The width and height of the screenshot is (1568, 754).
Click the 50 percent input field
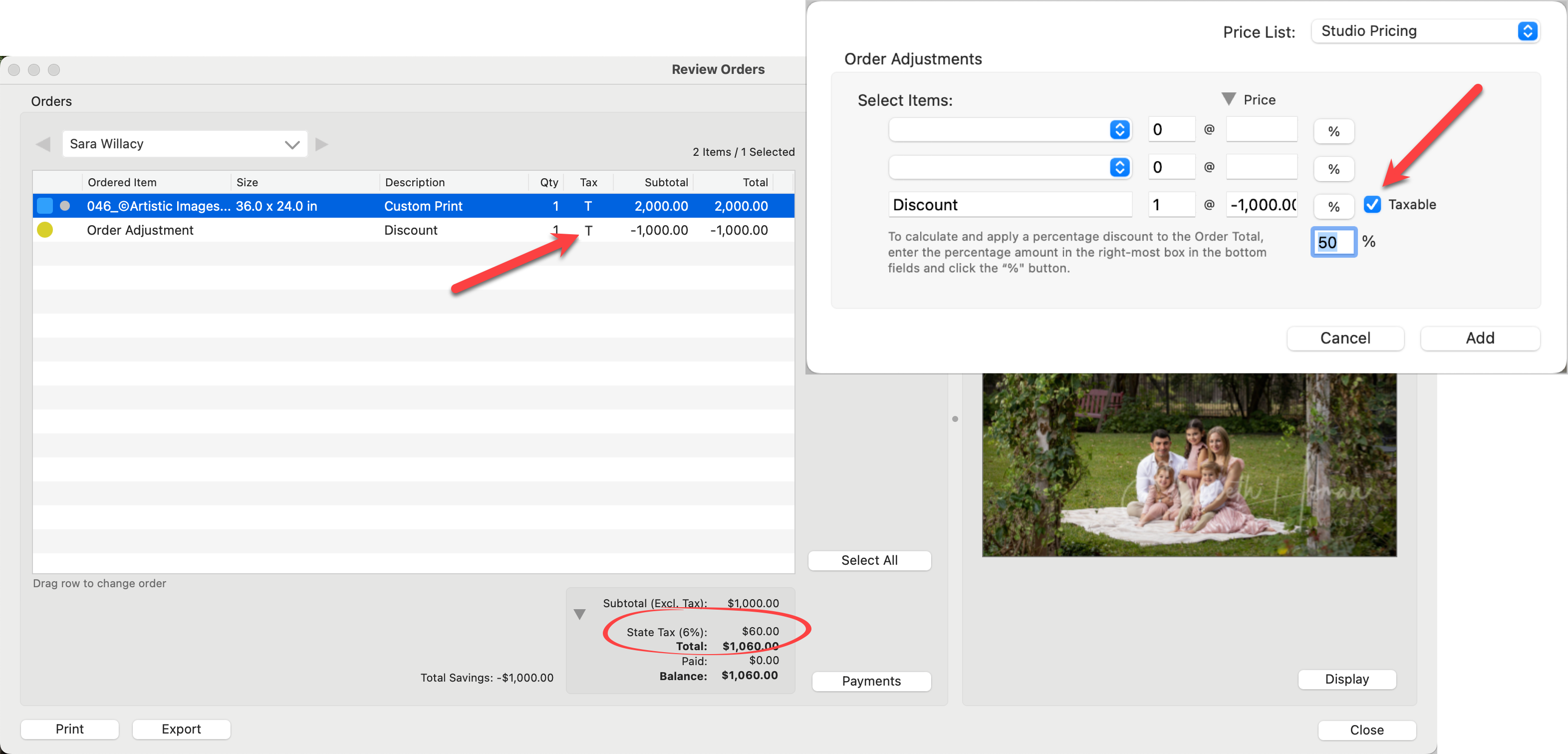1332,242
